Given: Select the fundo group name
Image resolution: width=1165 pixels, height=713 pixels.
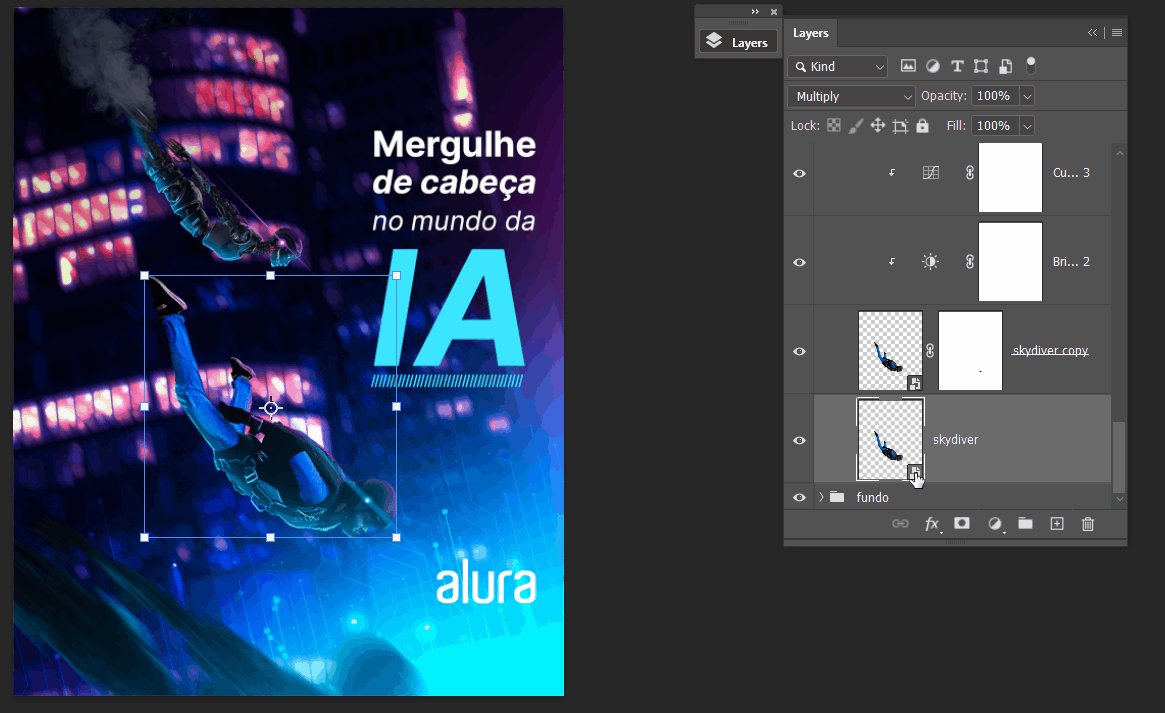Looking at the screenshot, I should 872,498.
